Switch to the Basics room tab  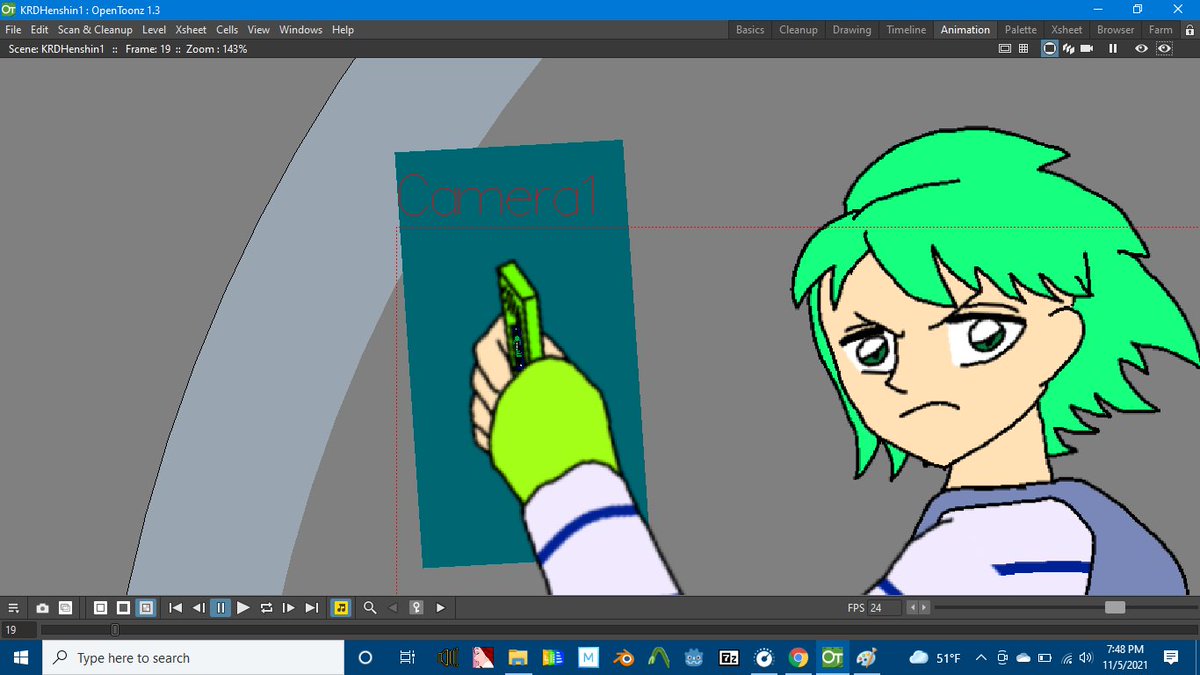click(750, 30)
